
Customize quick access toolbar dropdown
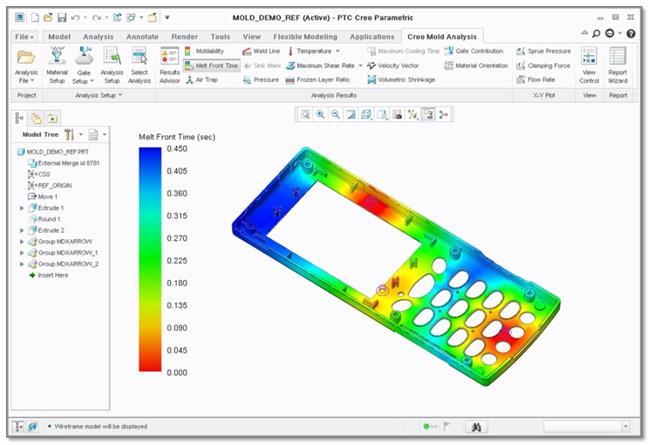click(x=167, y=18)
